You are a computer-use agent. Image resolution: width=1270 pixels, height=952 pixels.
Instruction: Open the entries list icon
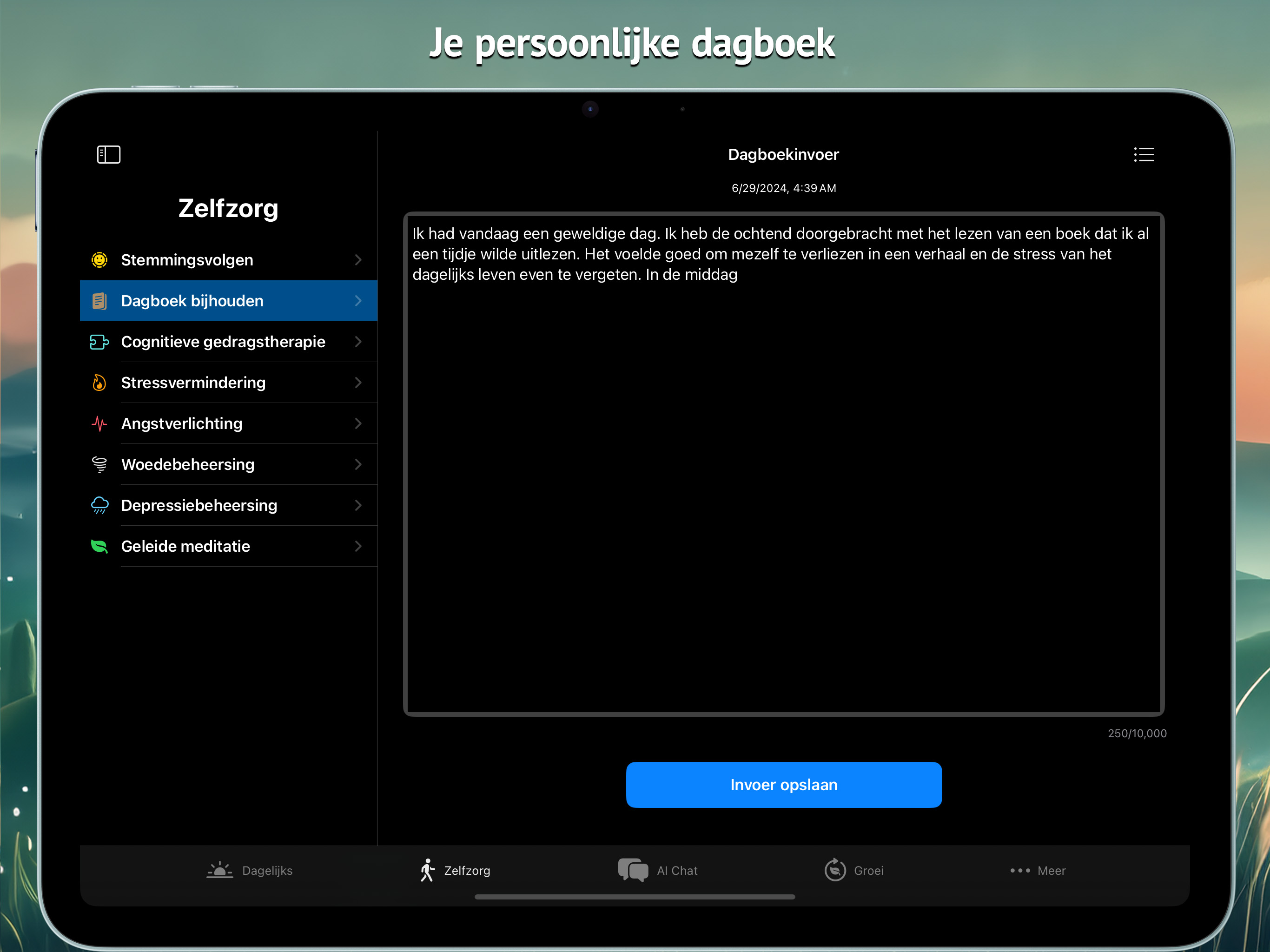[1143, 154]
